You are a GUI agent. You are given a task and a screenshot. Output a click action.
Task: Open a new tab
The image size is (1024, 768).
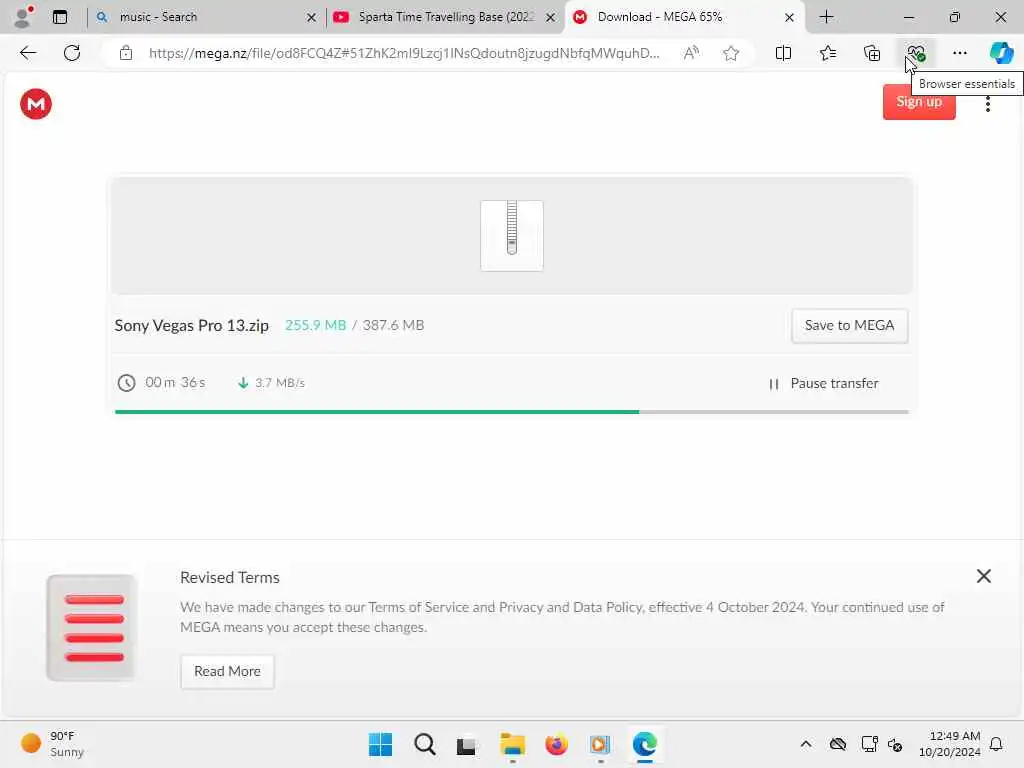(x=826, y=17)
